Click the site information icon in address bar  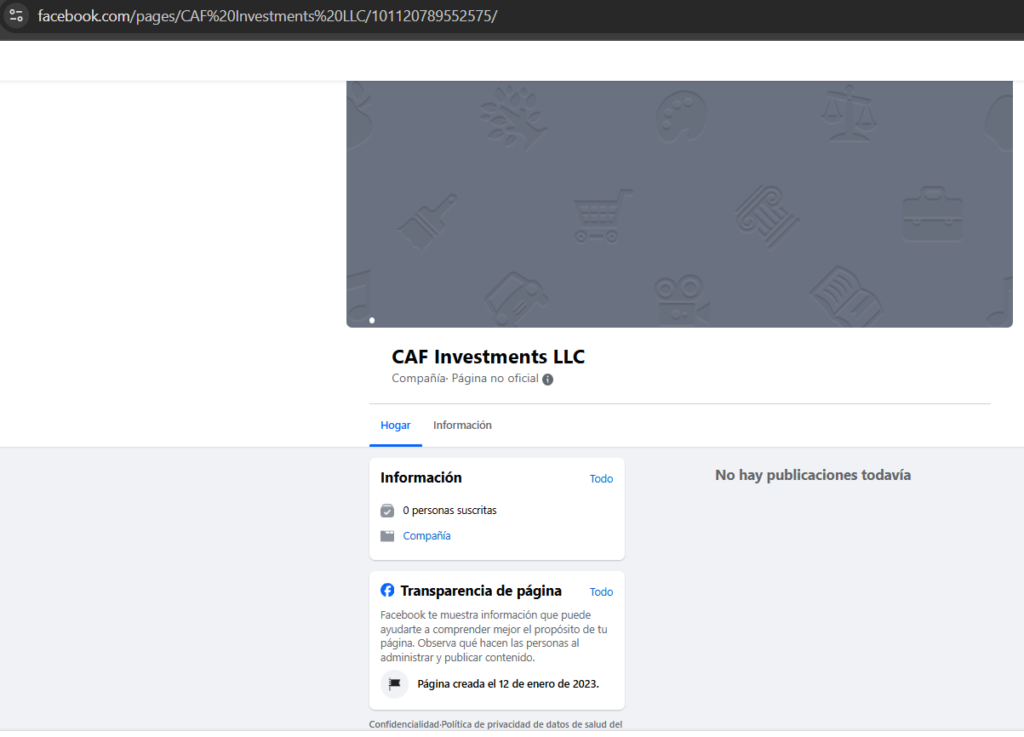[x=15, y=16]
